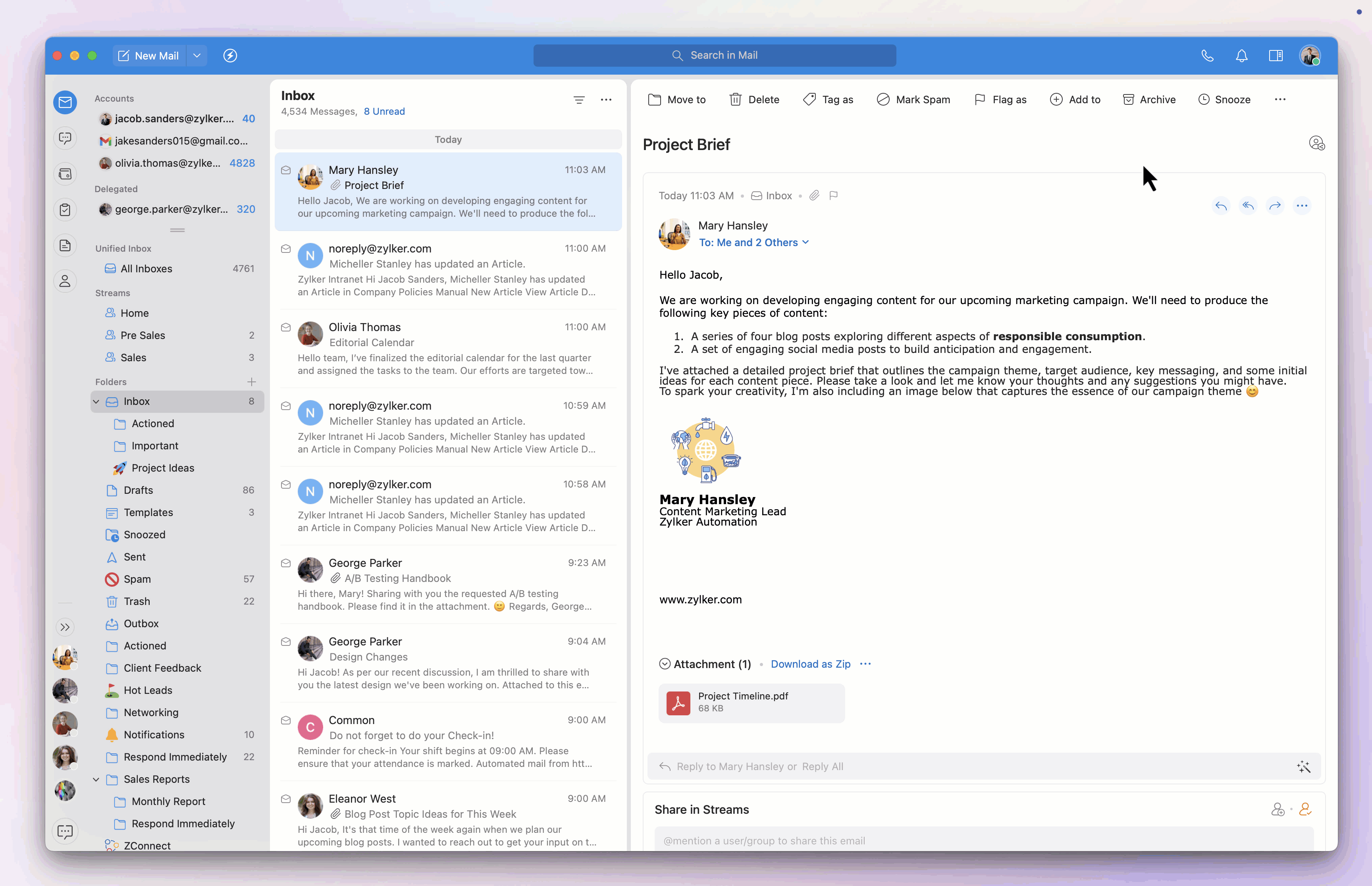Click the reply all icon in email
This screenshot has height=886, width=1372.
pyautogui.click(x=1248, y=206)
